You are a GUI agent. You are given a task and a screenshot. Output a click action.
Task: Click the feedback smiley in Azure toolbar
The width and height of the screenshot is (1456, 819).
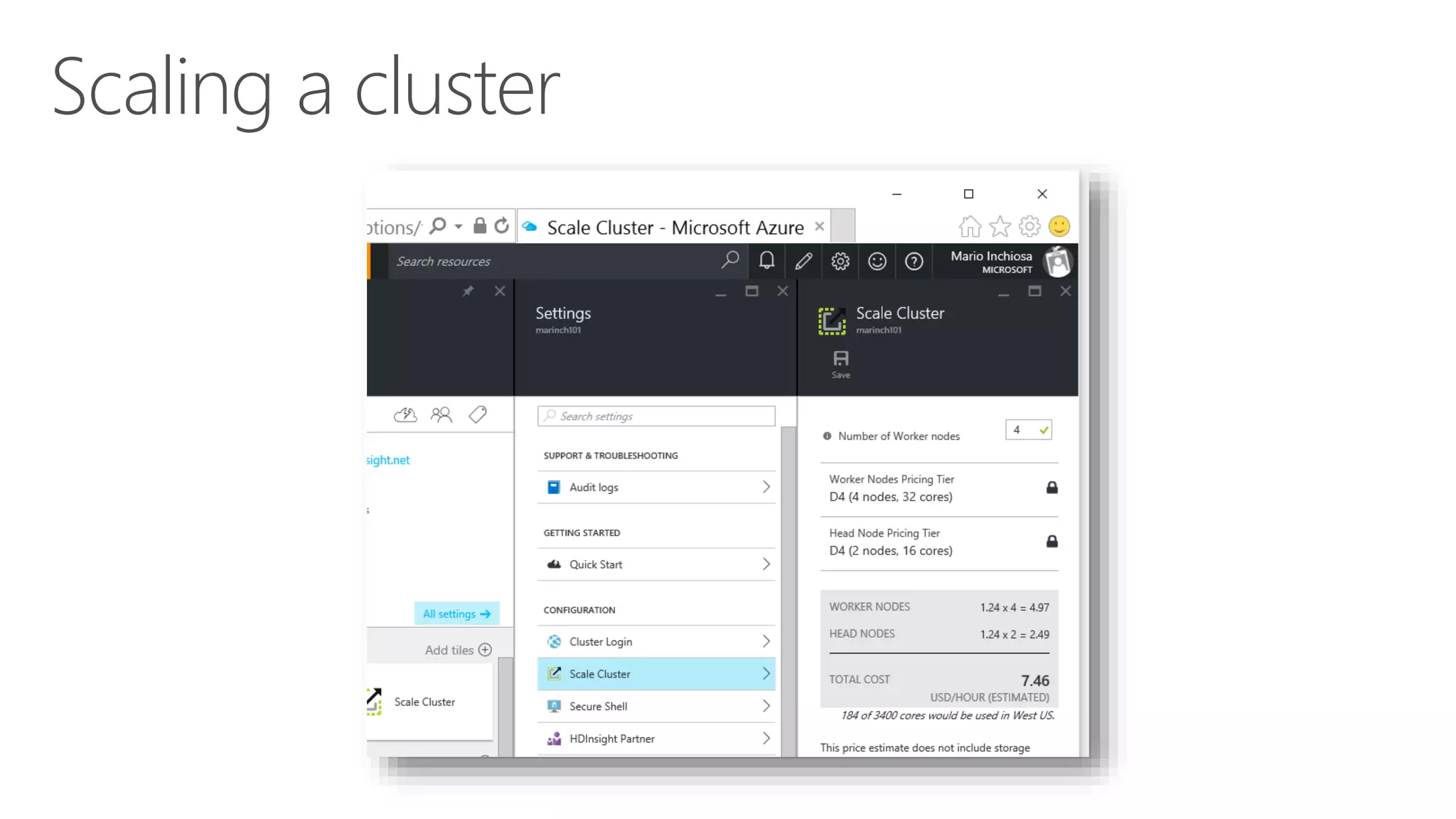pyautogui.click(x=877, y=261)
